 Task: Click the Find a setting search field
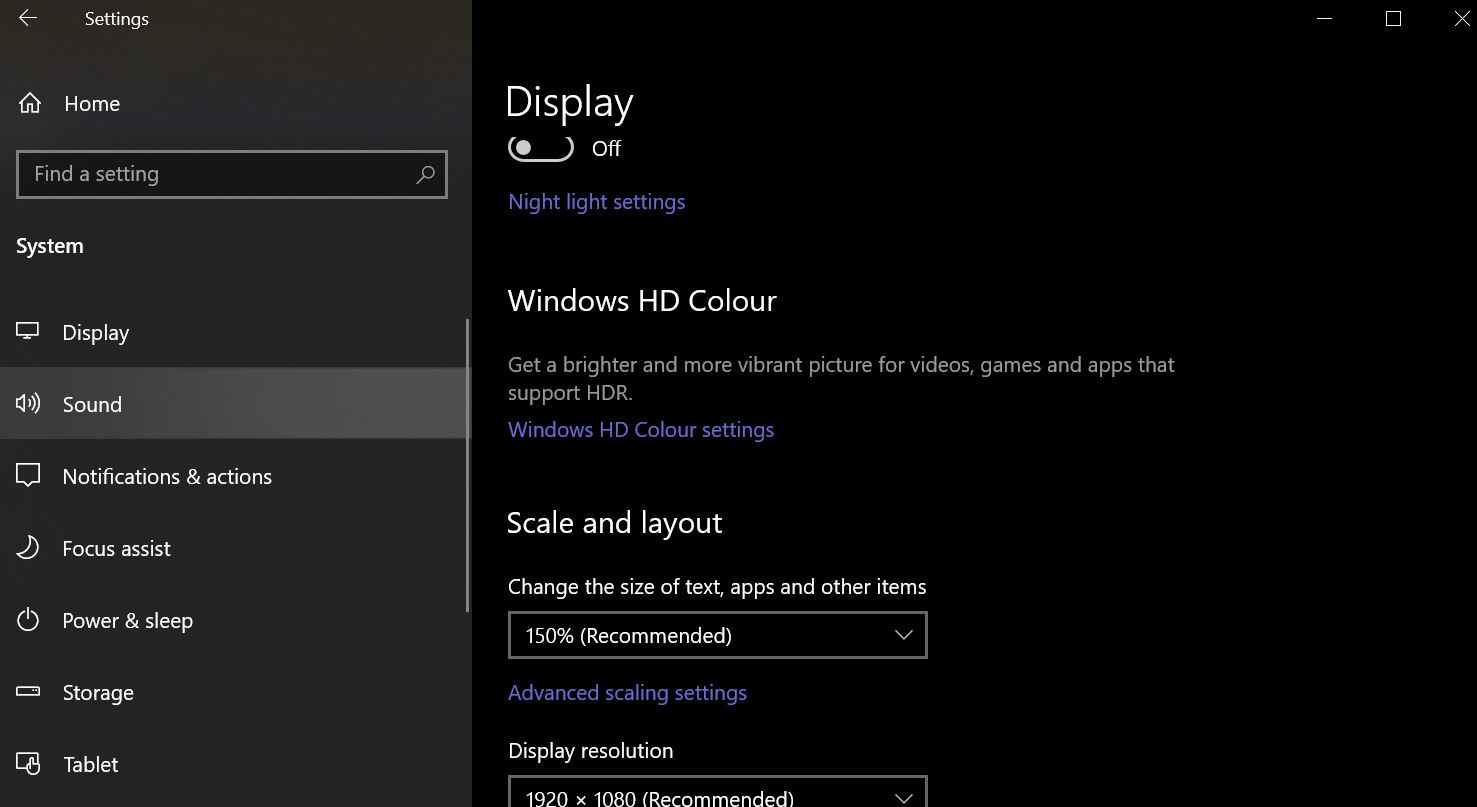(x=232, y=174)
